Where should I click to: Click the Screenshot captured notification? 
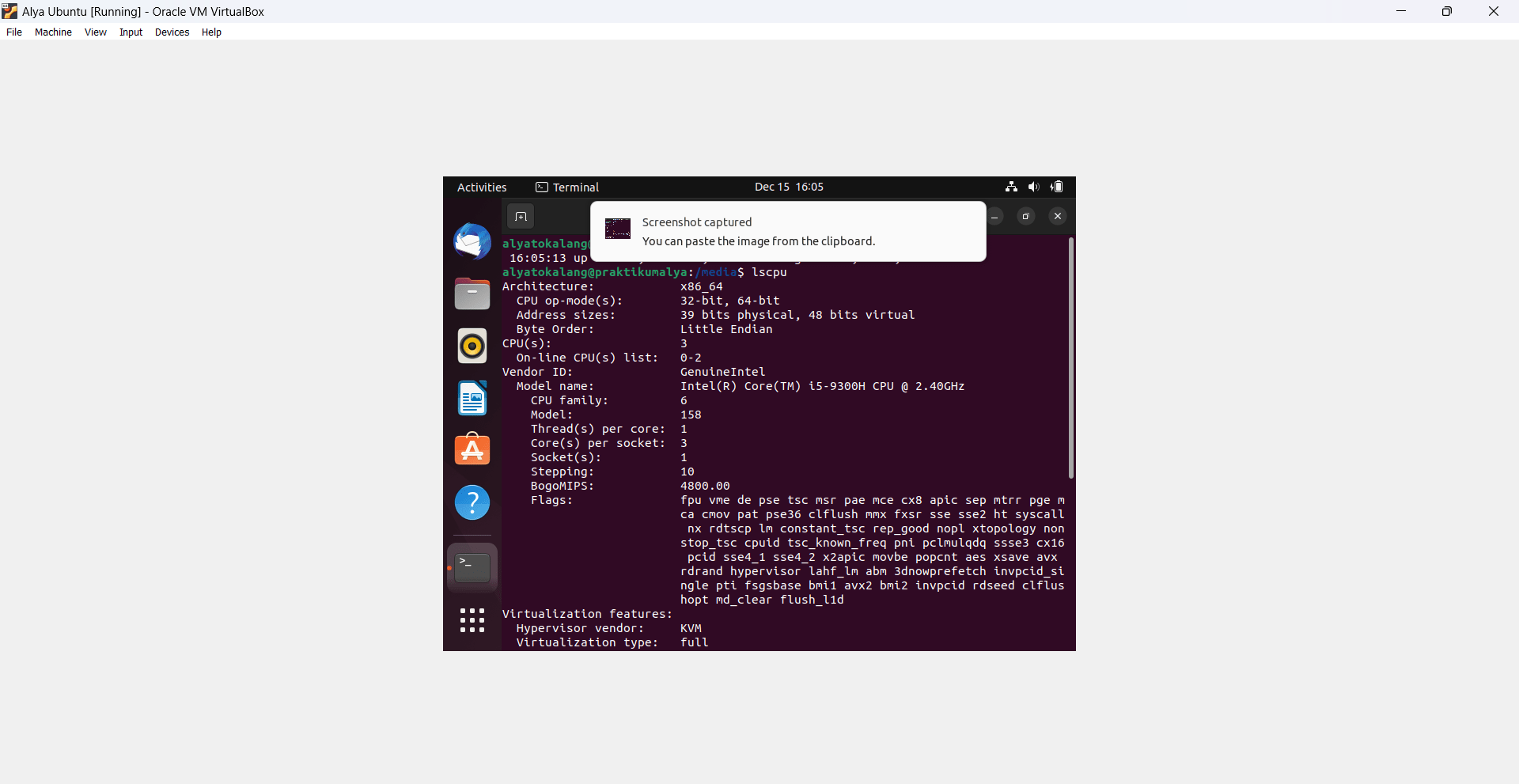pos(788,232)
